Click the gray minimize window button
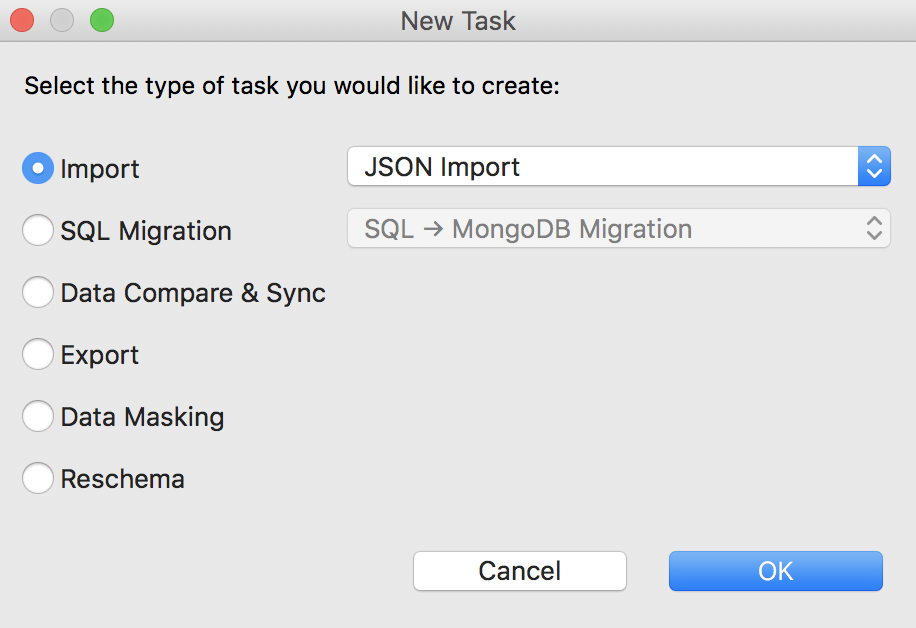The height and width of the screenshot is (628, 916). (x=62, y=20)
